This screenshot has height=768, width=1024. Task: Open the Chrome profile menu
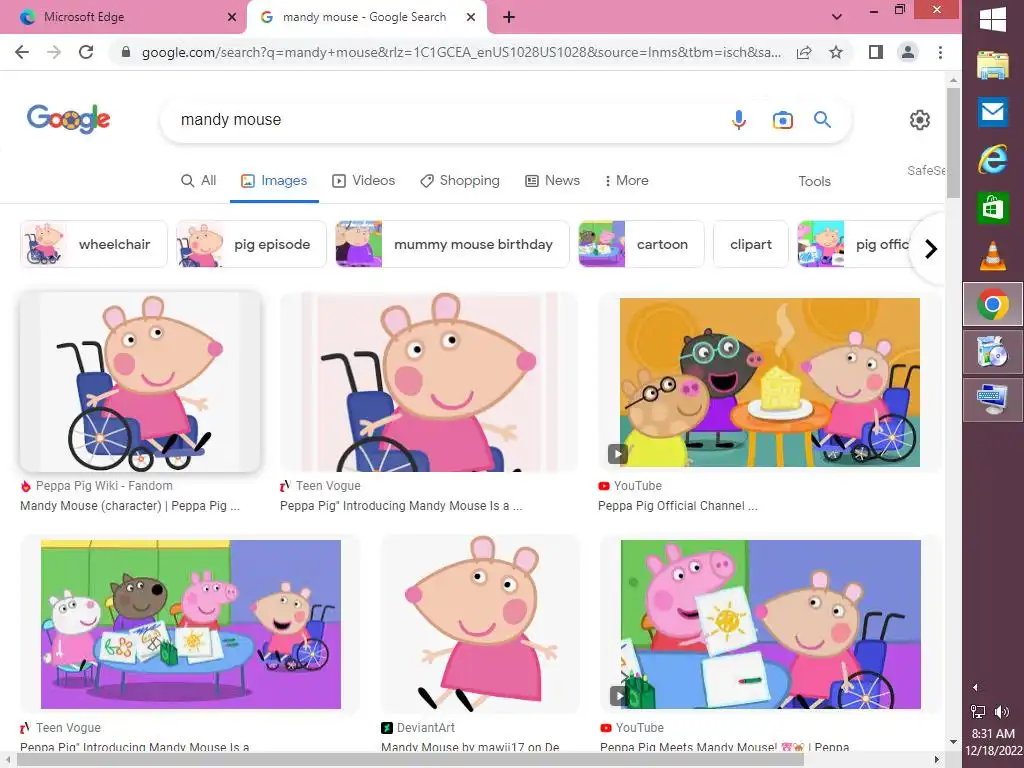pyautogui.click(x=908, y=52)
